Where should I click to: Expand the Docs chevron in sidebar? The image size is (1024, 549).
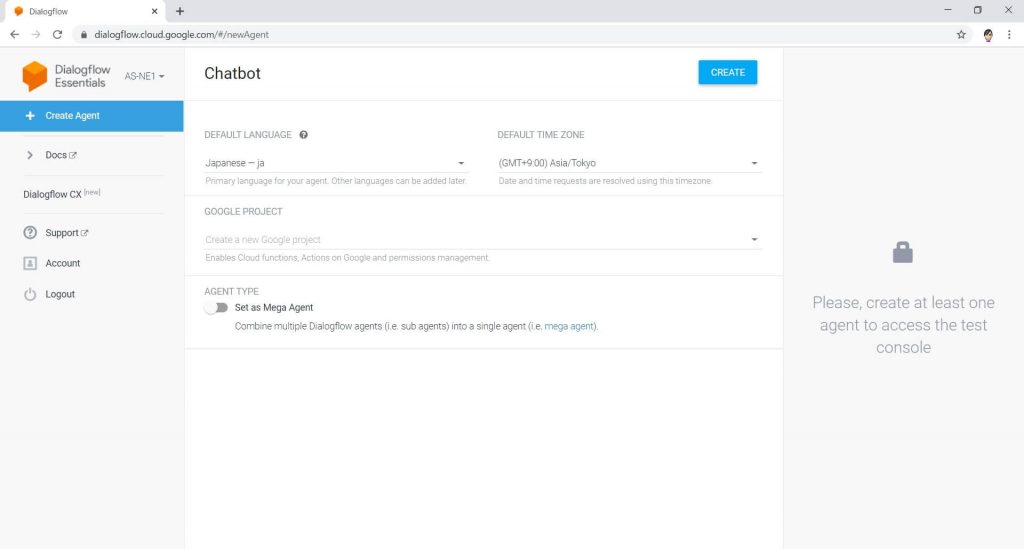[x=30, y=155]
